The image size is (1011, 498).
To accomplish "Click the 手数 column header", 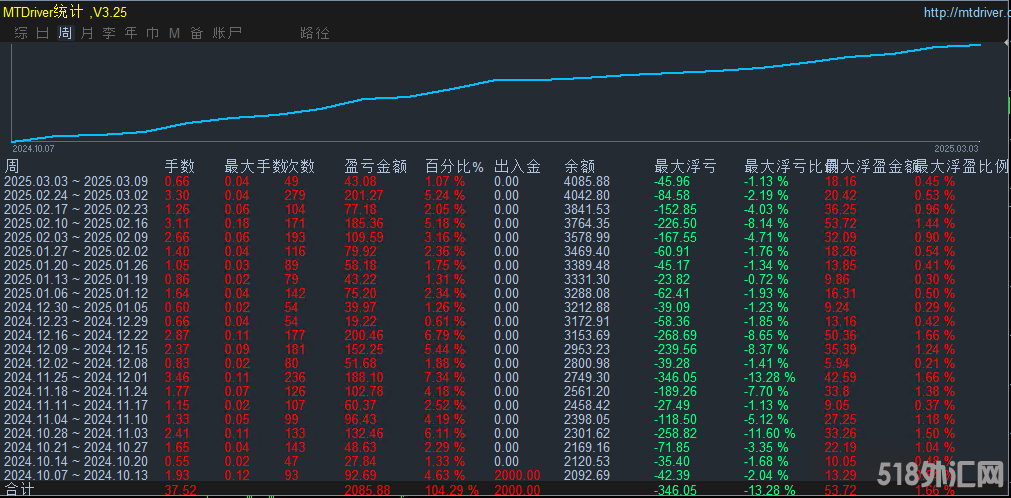I will click(180, 166).
